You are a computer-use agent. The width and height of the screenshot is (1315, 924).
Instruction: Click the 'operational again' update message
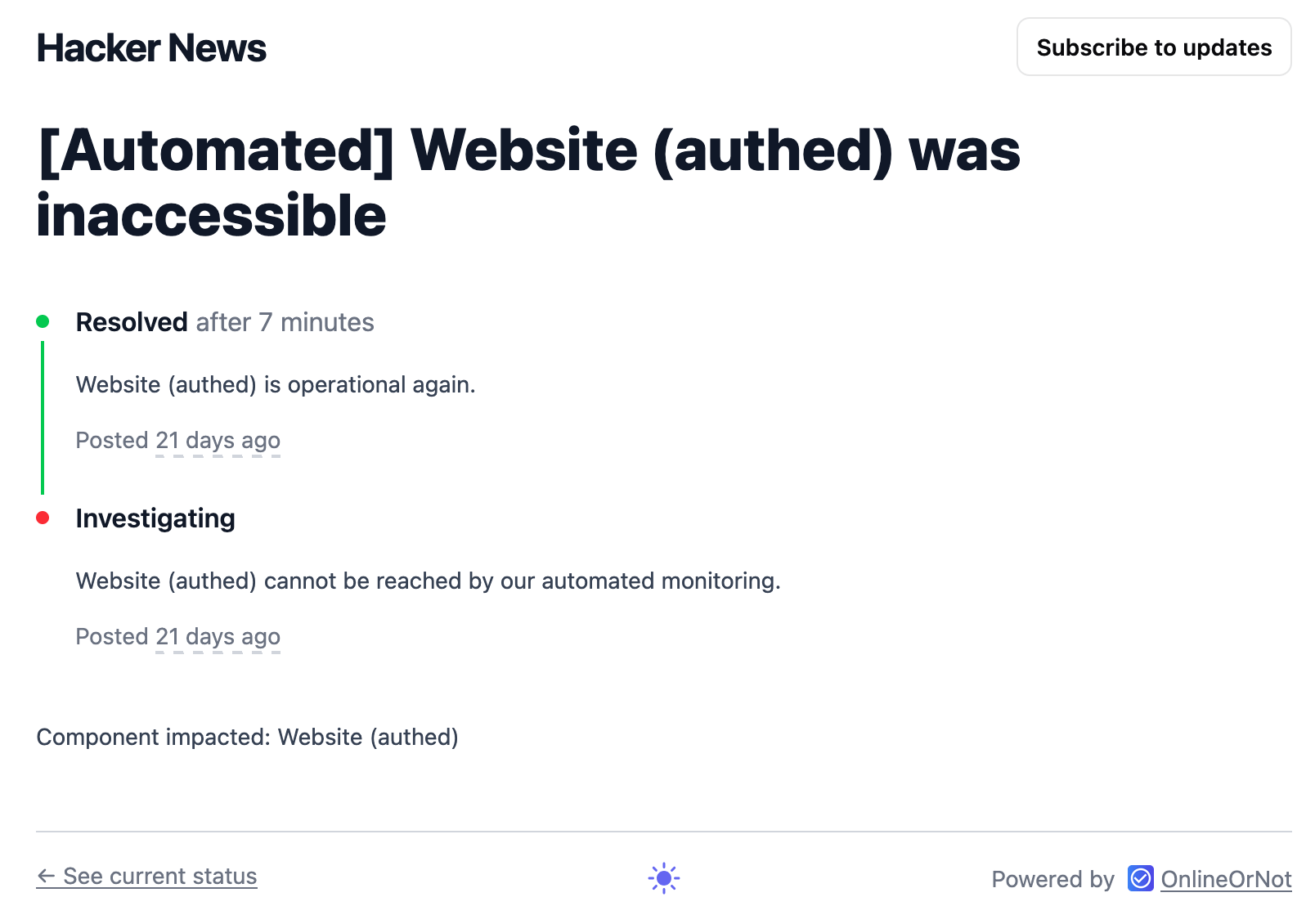[276, 384]
